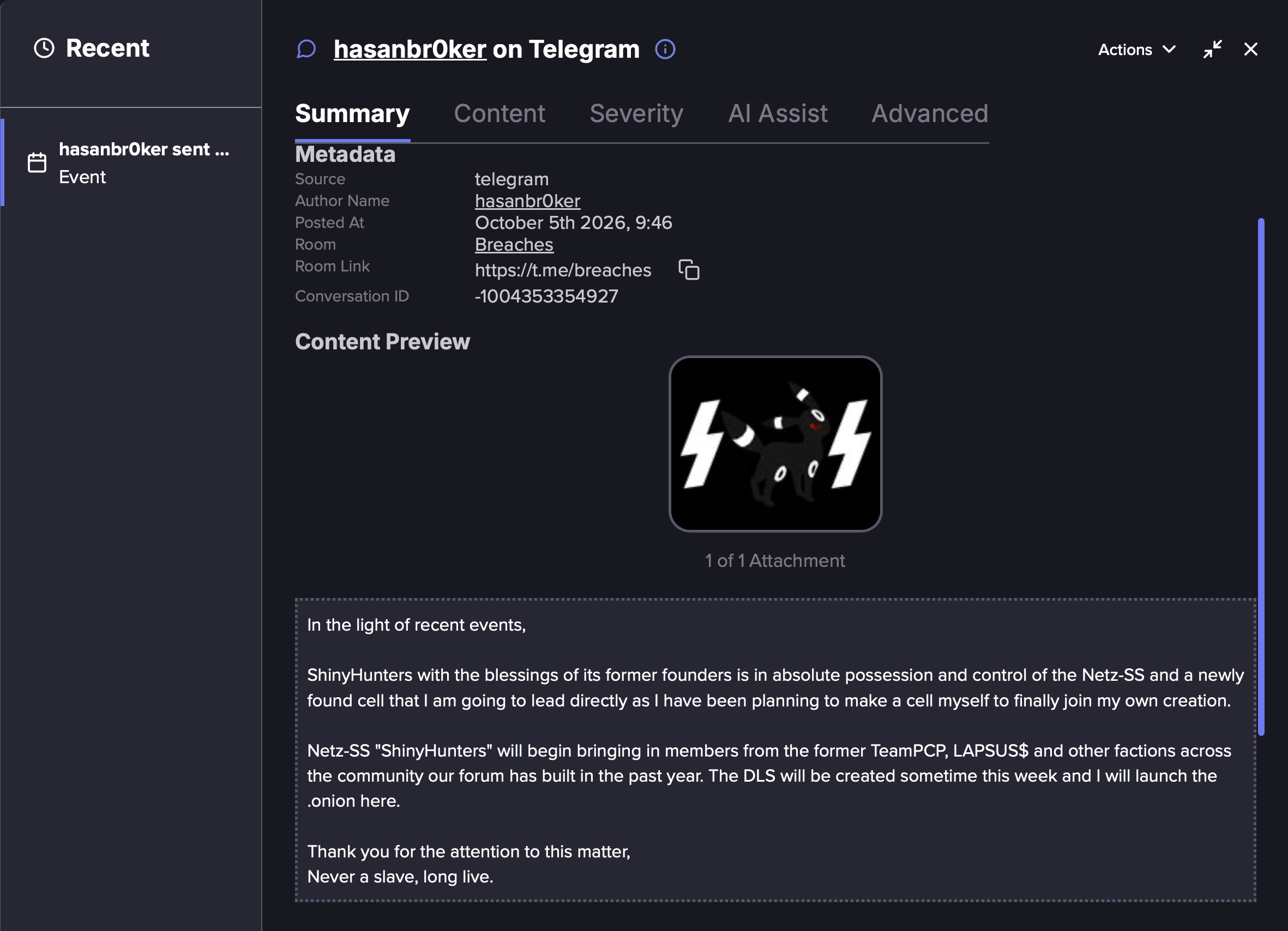This screenshot has height=931, width=1288.
Task: Click the Content Preview heading
Action: 382,342
